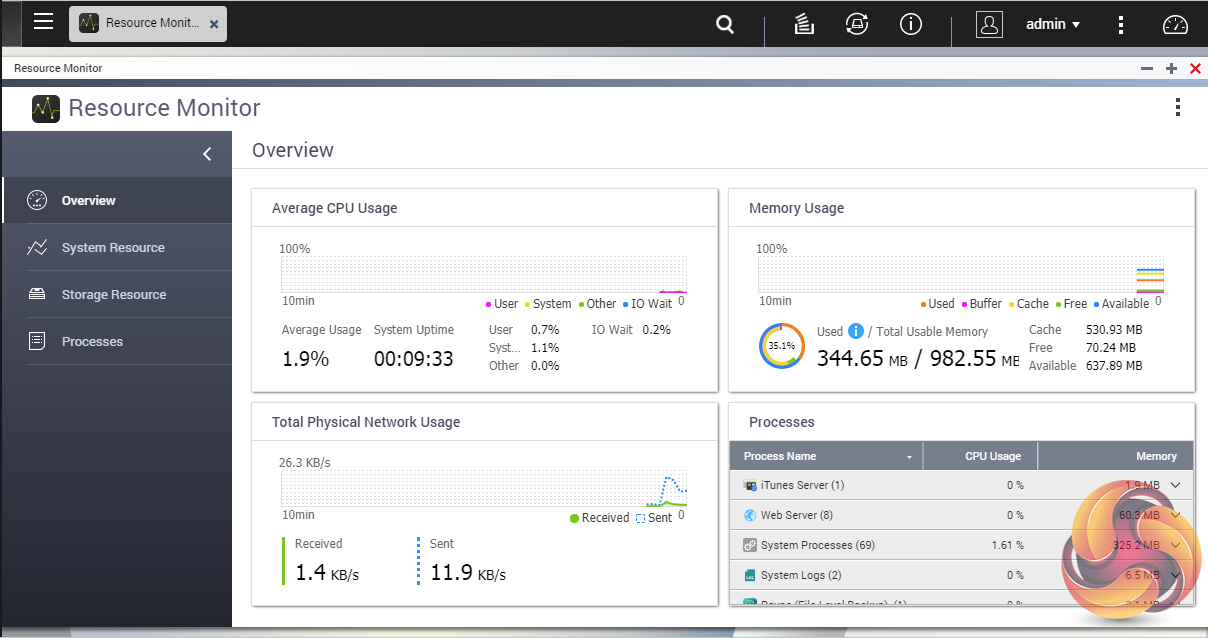Click the search magnifier icon
The image size is (1208, 638).
pos(725,25)
